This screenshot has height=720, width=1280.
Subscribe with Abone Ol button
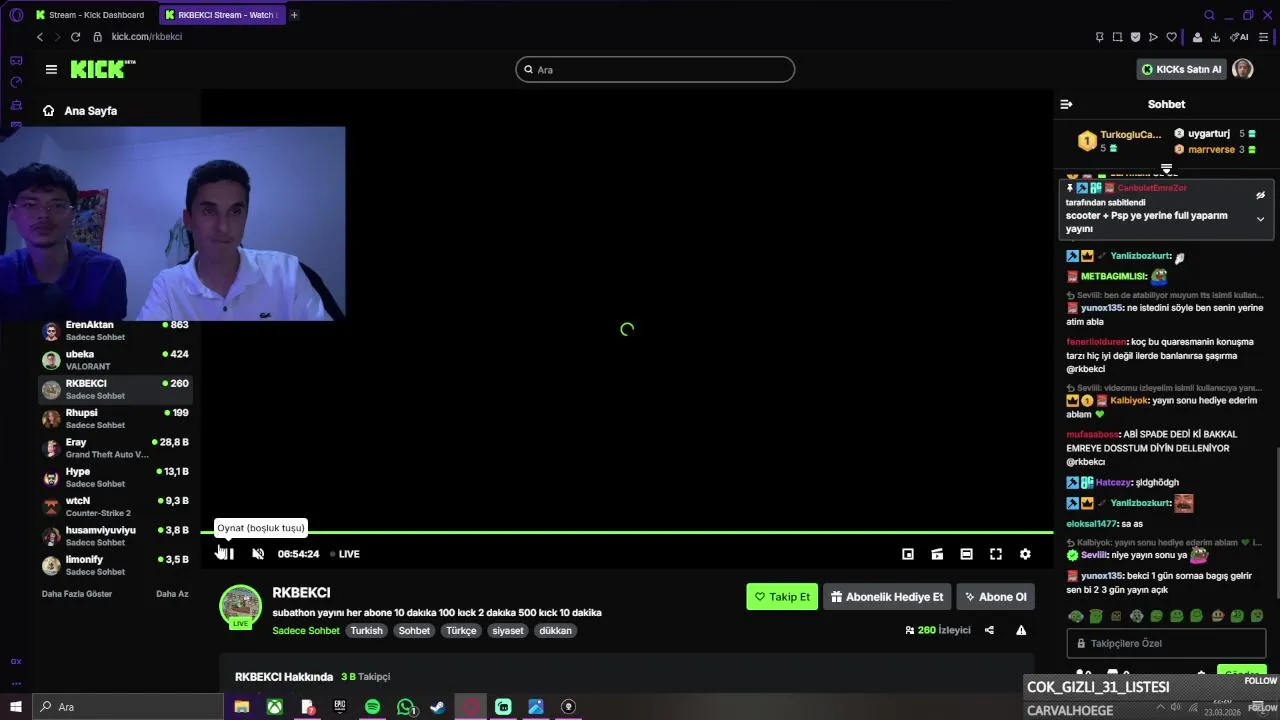pyautogui.click(x=995, y=597)
